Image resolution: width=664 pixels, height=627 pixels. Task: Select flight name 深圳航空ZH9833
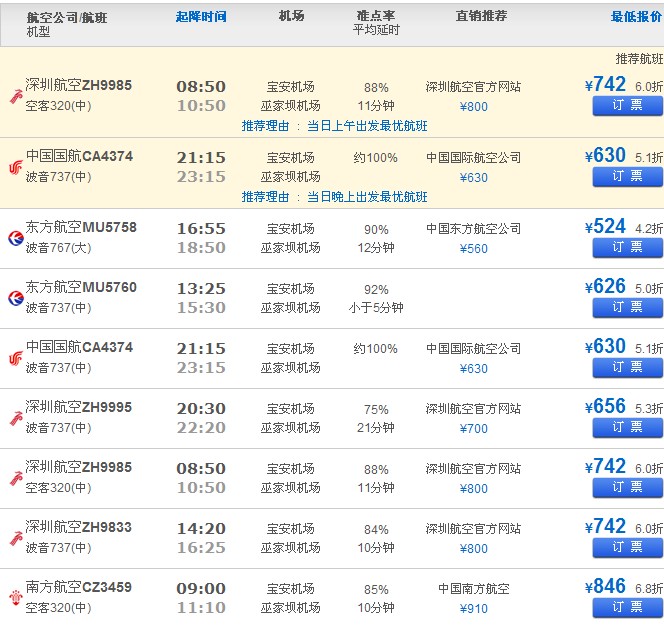point(79,527)
